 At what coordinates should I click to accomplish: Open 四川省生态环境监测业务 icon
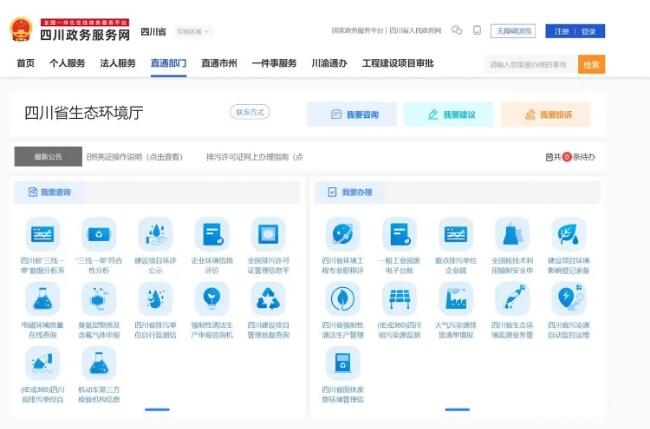[512, 299]
